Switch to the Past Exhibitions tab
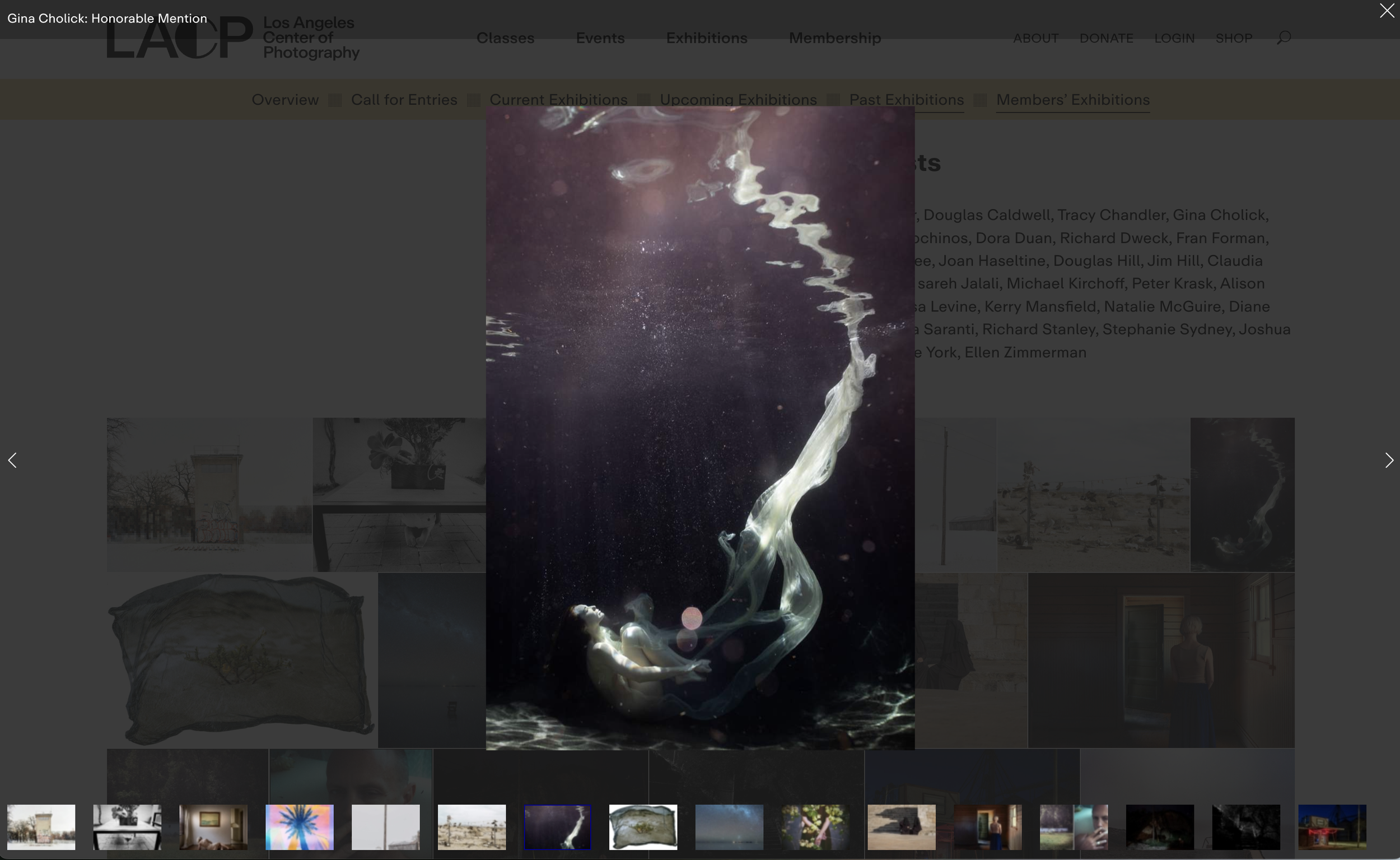 pos(907,100)
